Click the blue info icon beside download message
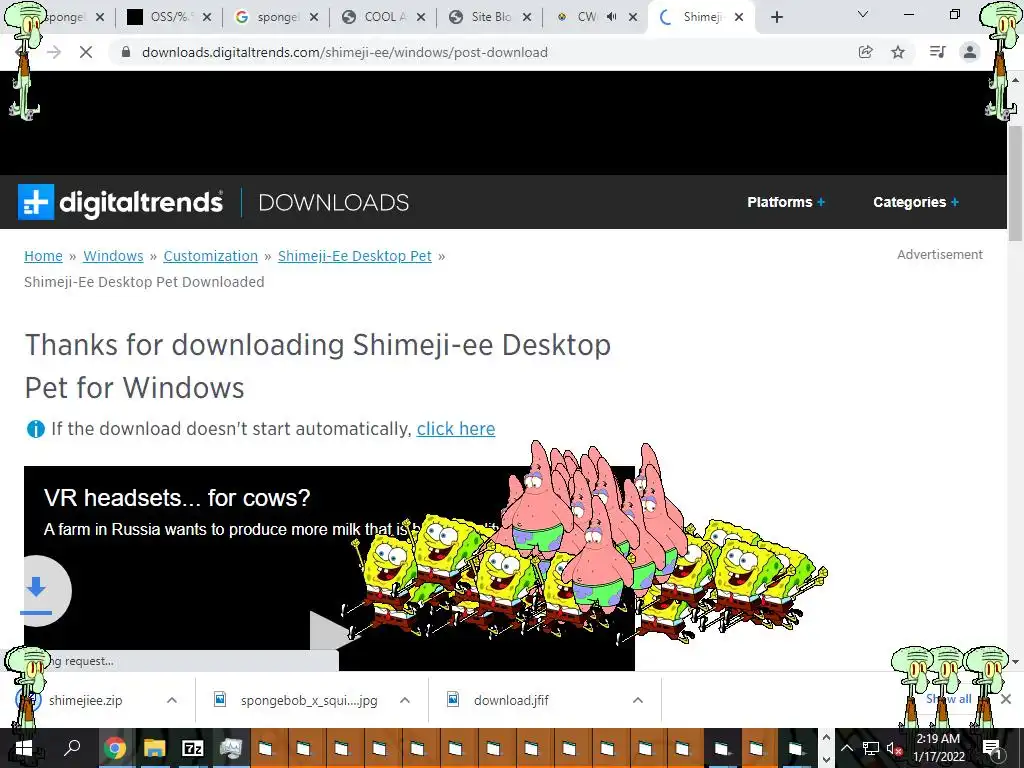This screenshot has height=768, width=1024. [x=35, y=429]
